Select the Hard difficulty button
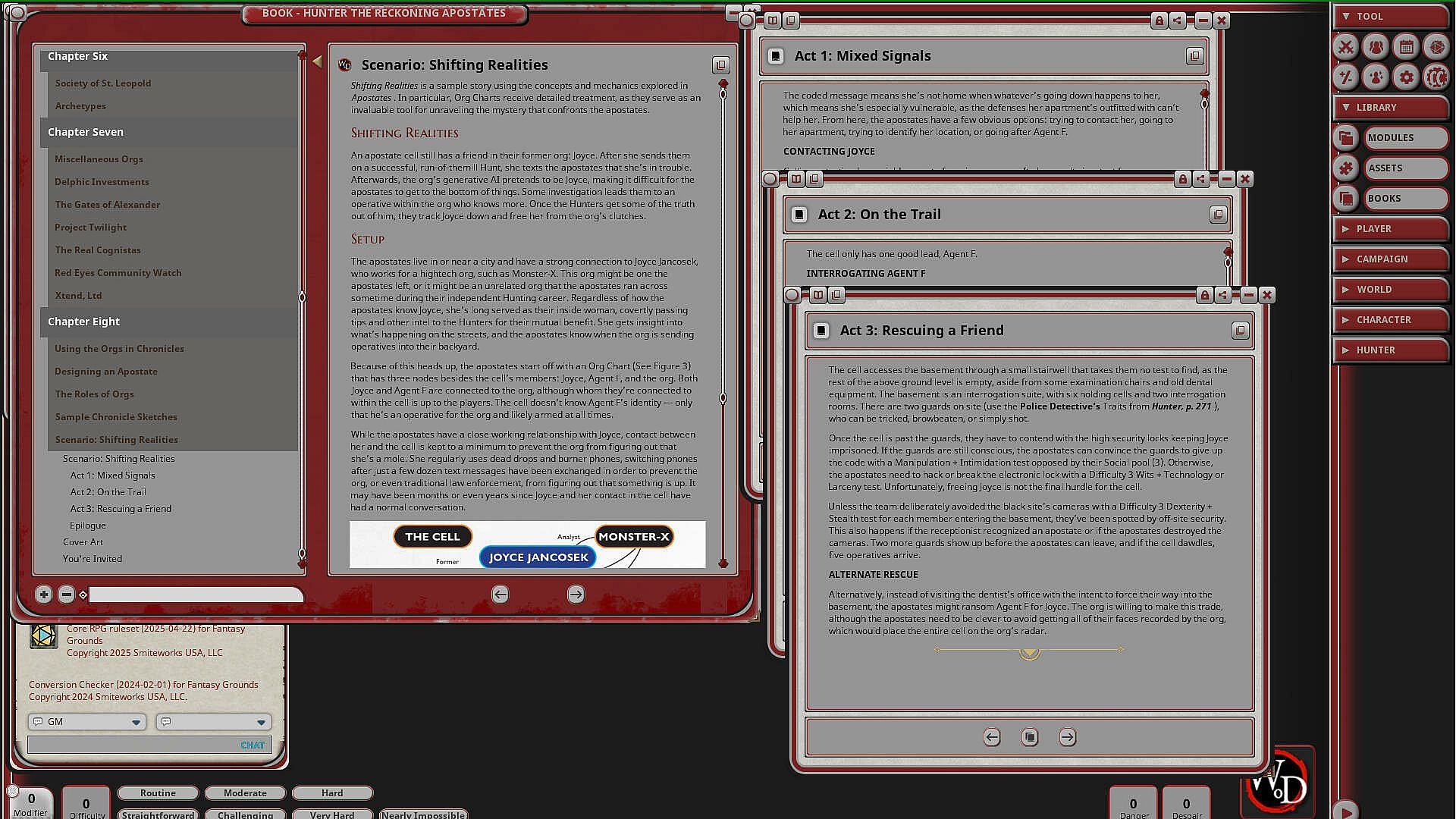Screen dimensions: 1456x819 click(x=331, y=793)
